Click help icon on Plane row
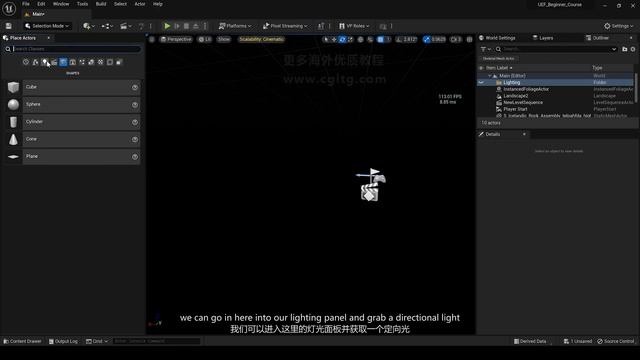 (135, 157)
